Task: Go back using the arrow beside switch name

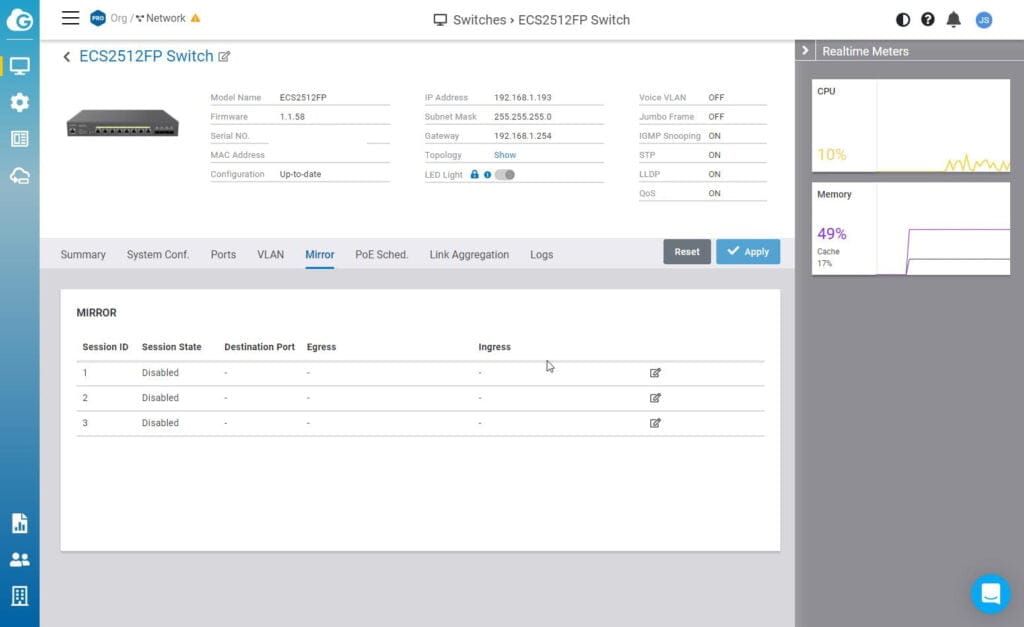Action: pos(67,57)
